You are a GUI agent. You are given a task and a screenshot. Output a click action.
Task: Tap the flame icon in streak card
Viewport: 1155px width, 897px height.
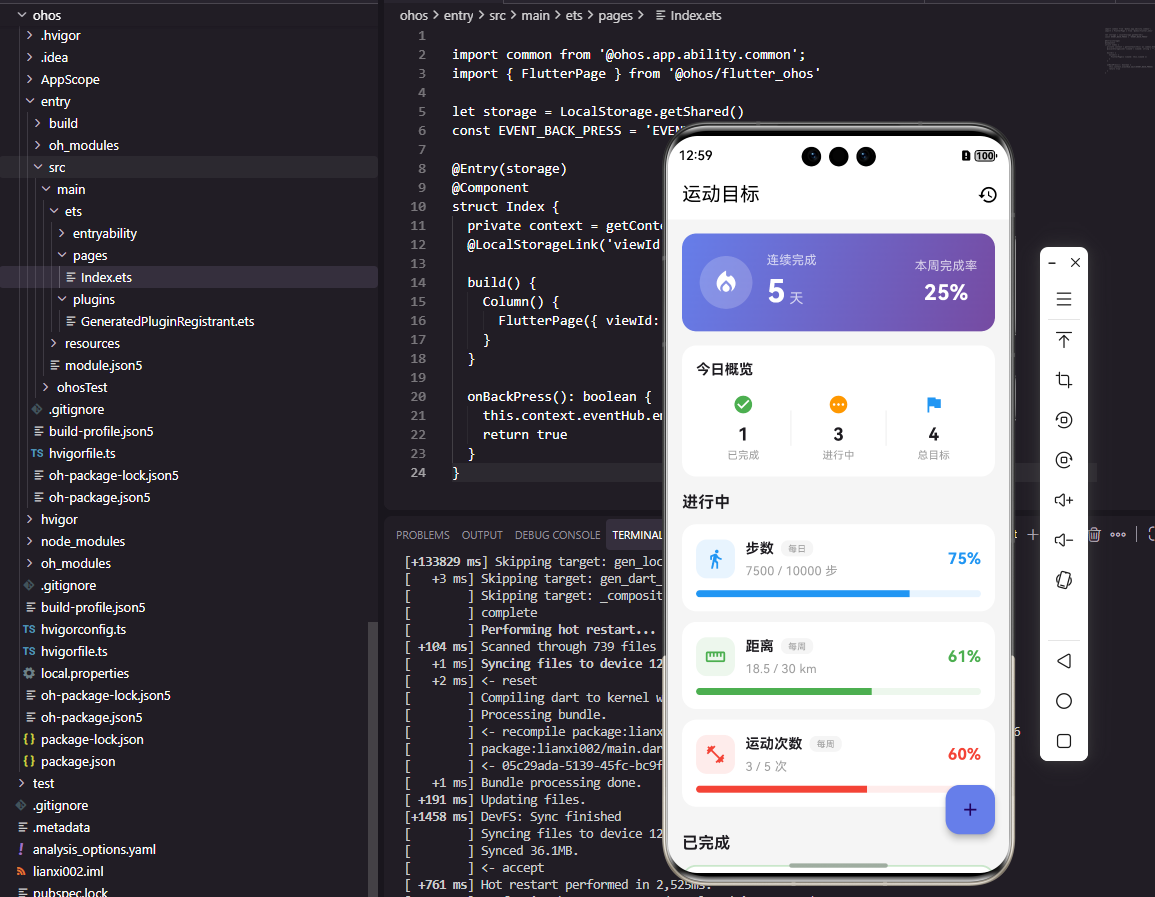click(726, 282)
